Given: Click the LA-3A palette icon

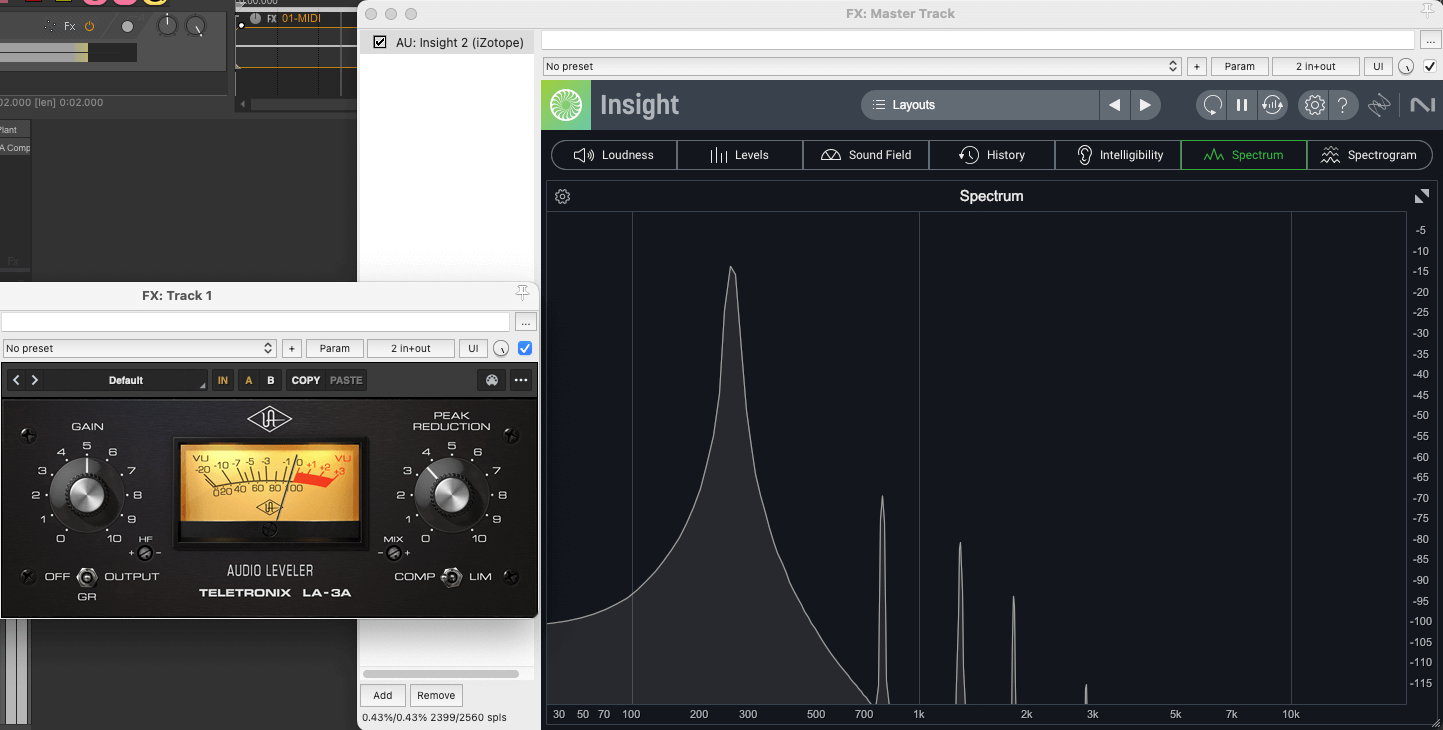Looking at the screenshot, I should pyautogui.click(x=491, y=380).
